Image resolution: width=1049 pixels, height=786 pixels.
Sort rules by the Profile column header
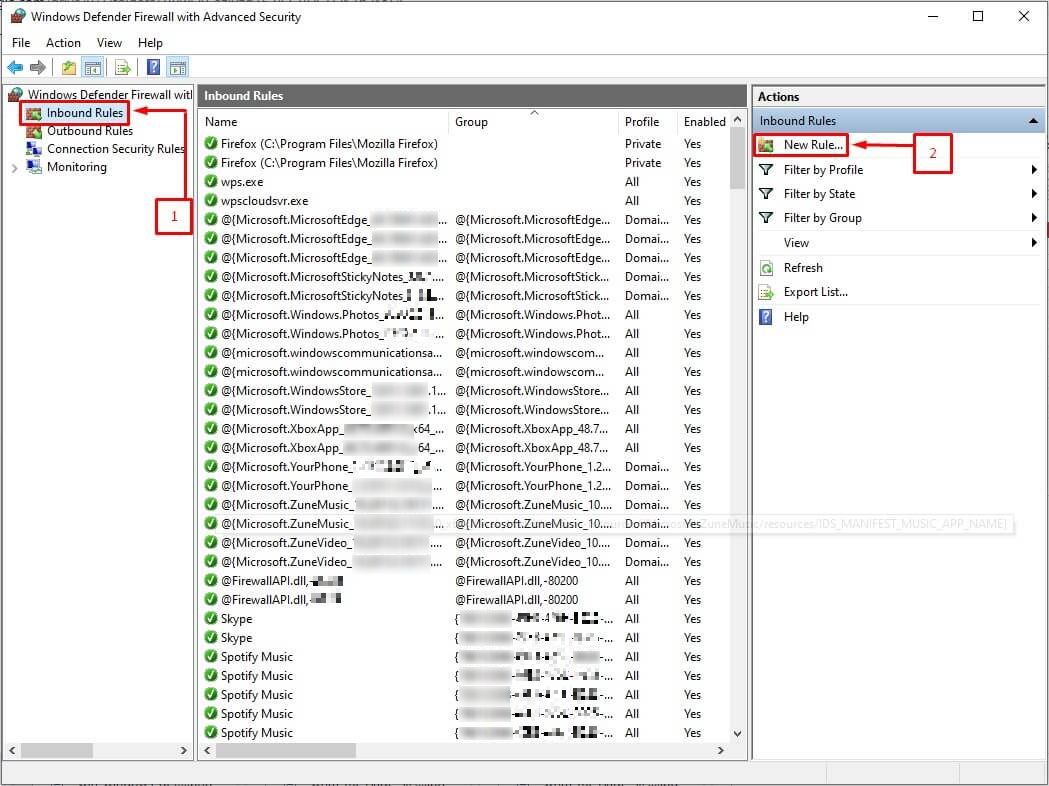coord(648,122)
